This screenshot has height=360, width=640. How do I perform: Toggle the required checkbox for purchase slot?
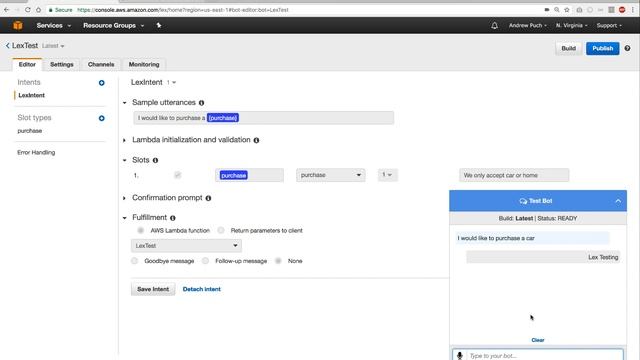[x=178, y=175]
